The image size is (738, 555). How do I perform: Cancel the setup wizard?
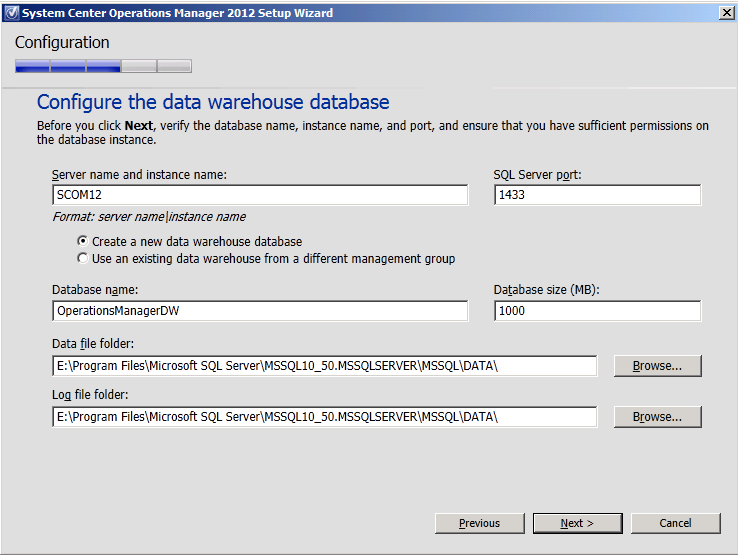pyautogui.click(x=675, y=523)
